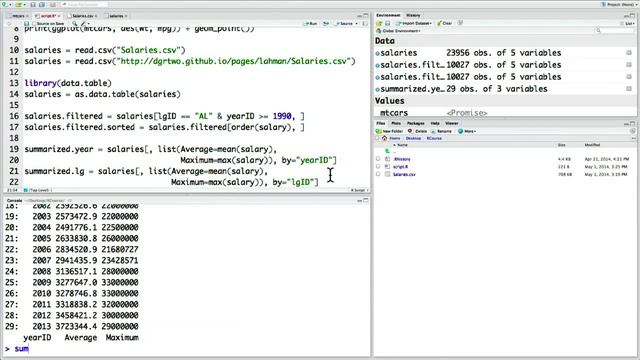Click the open project icon in main toolbar
This screenshot has height=360, width=640.
tap(19, 4)
